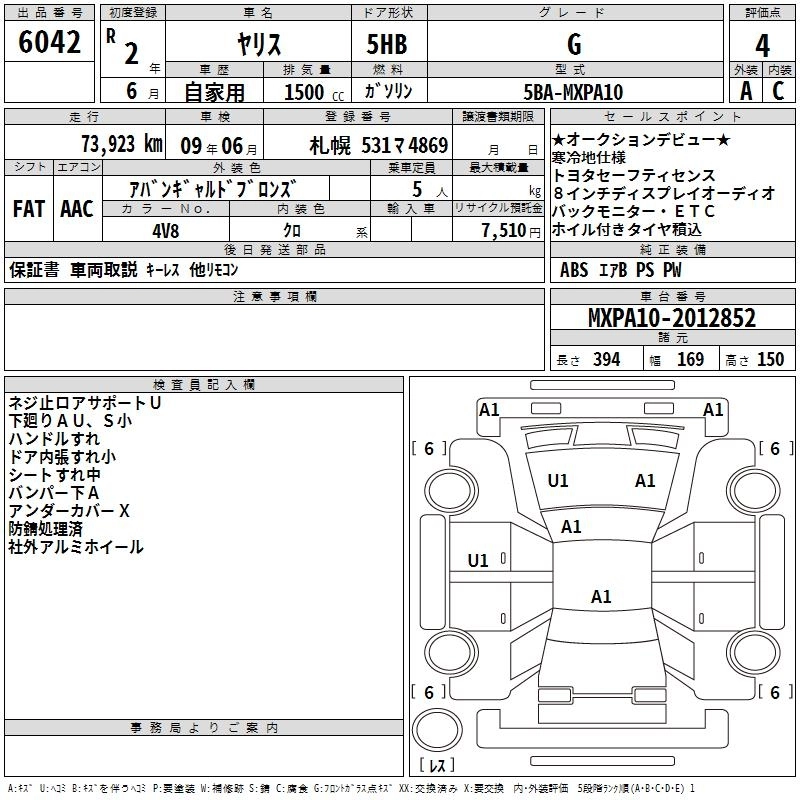Screen dimensions: 800x800
Task: Click the 防錆処理済 inspector note
Action: pos(46,529)
